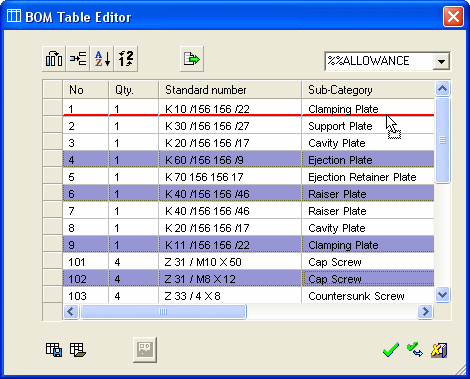This screenshot has height=379, width=470.
Task: Click the vertical scrollbar up arrow
Action: click(x=442, y=88)
